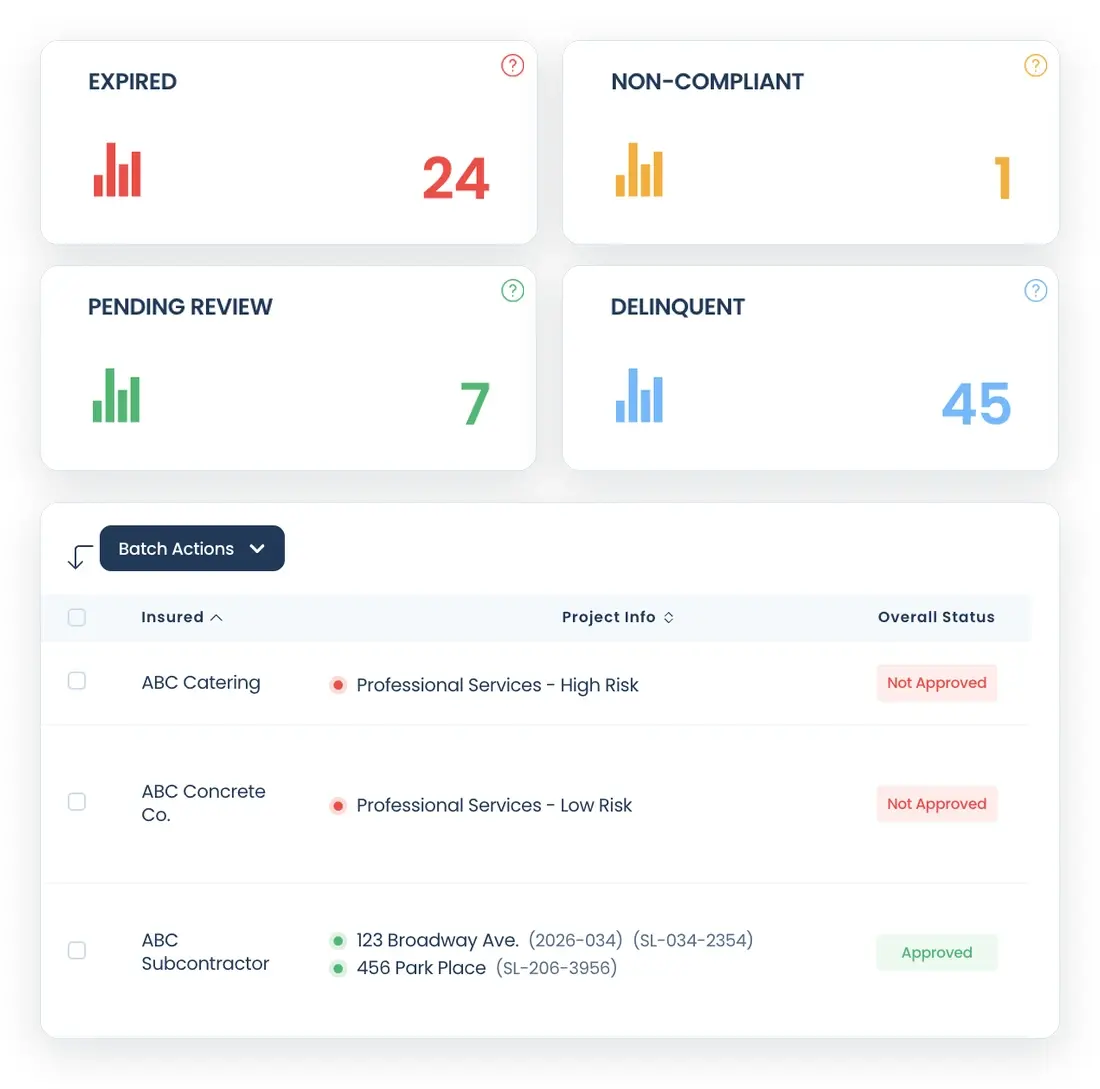The image size is (1100, 1089).
Task: Click project code (SL-206-3956)
Action: (x=556, y=968)
